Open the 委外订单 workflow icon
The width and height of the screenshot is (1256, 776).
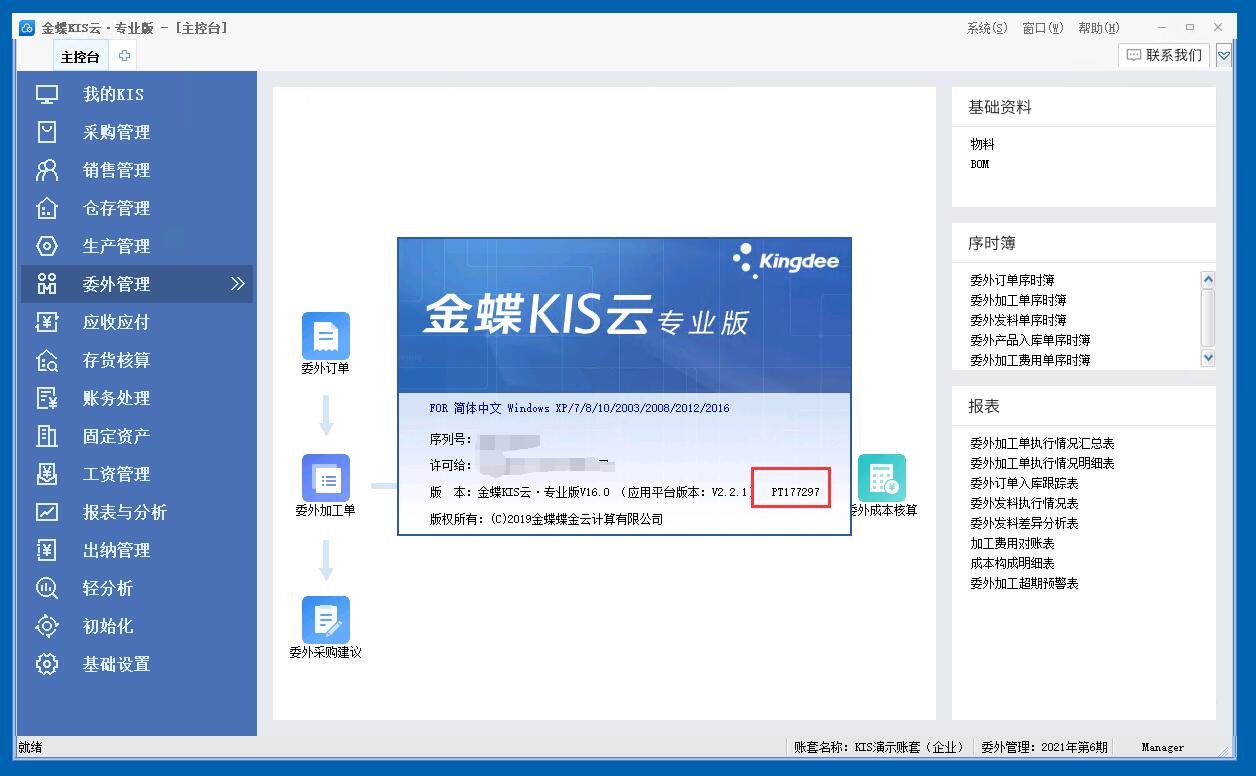point(326,336)
